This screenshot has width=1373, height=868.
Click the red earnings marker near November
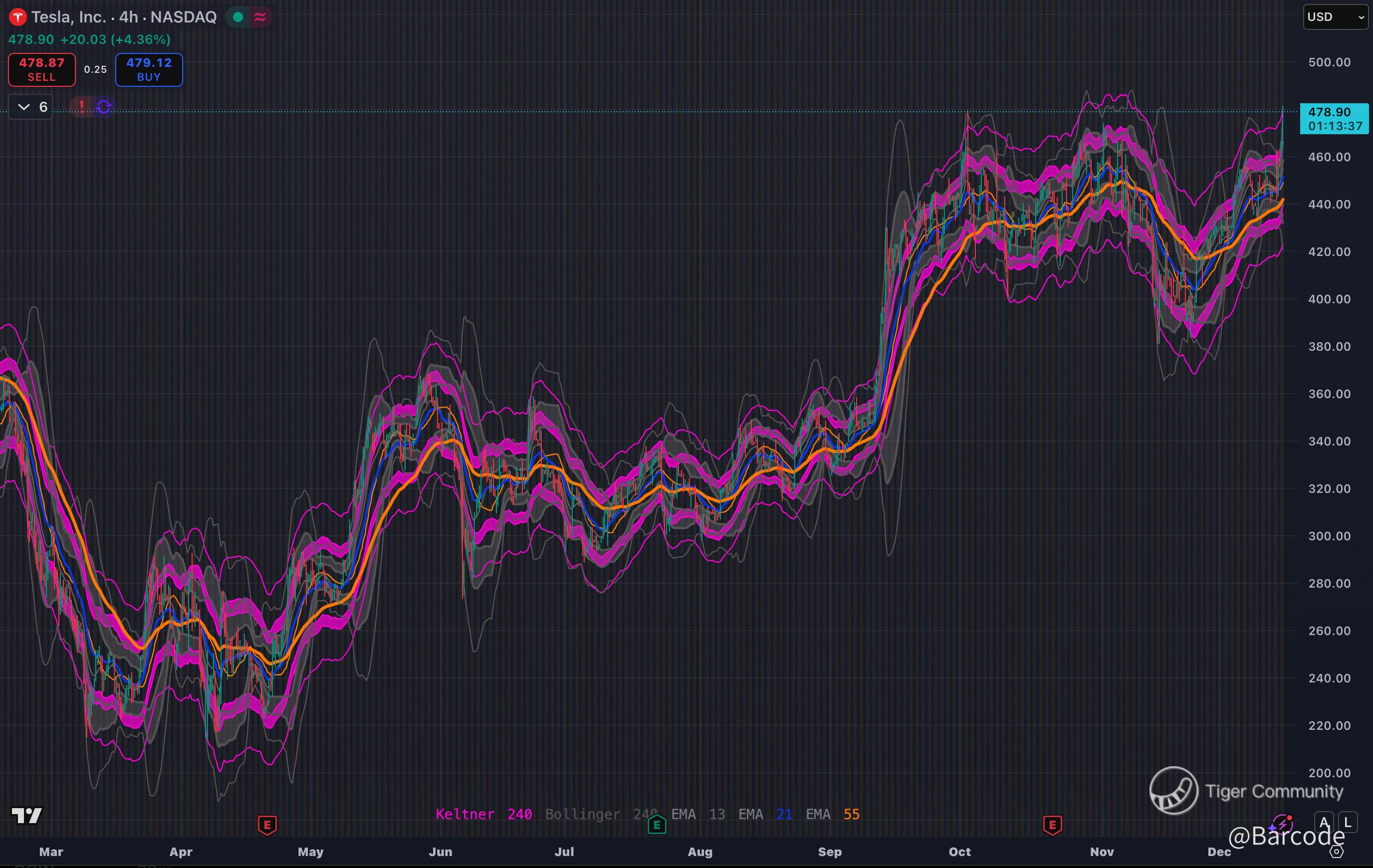tap(1052, 825)
